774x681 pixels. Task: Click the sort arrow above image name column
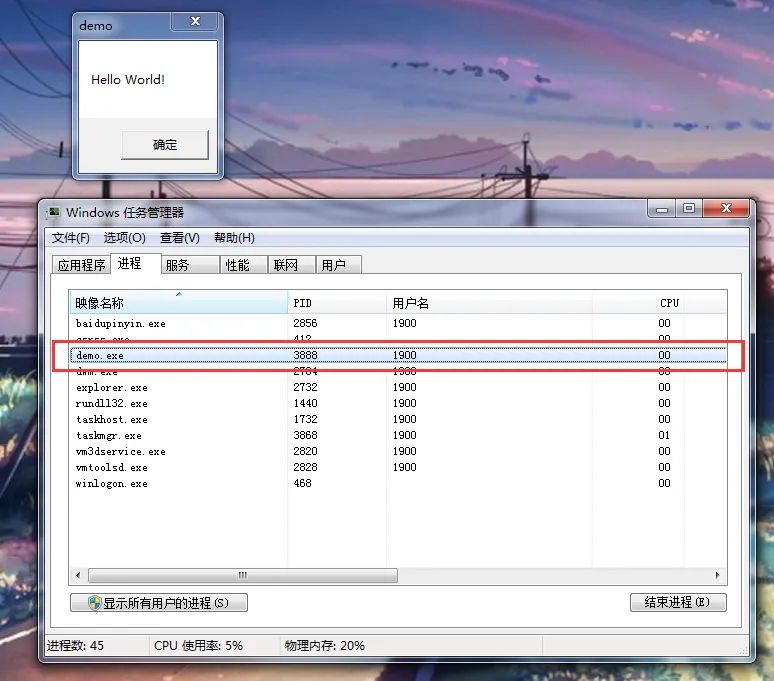(x=179, y=294)
